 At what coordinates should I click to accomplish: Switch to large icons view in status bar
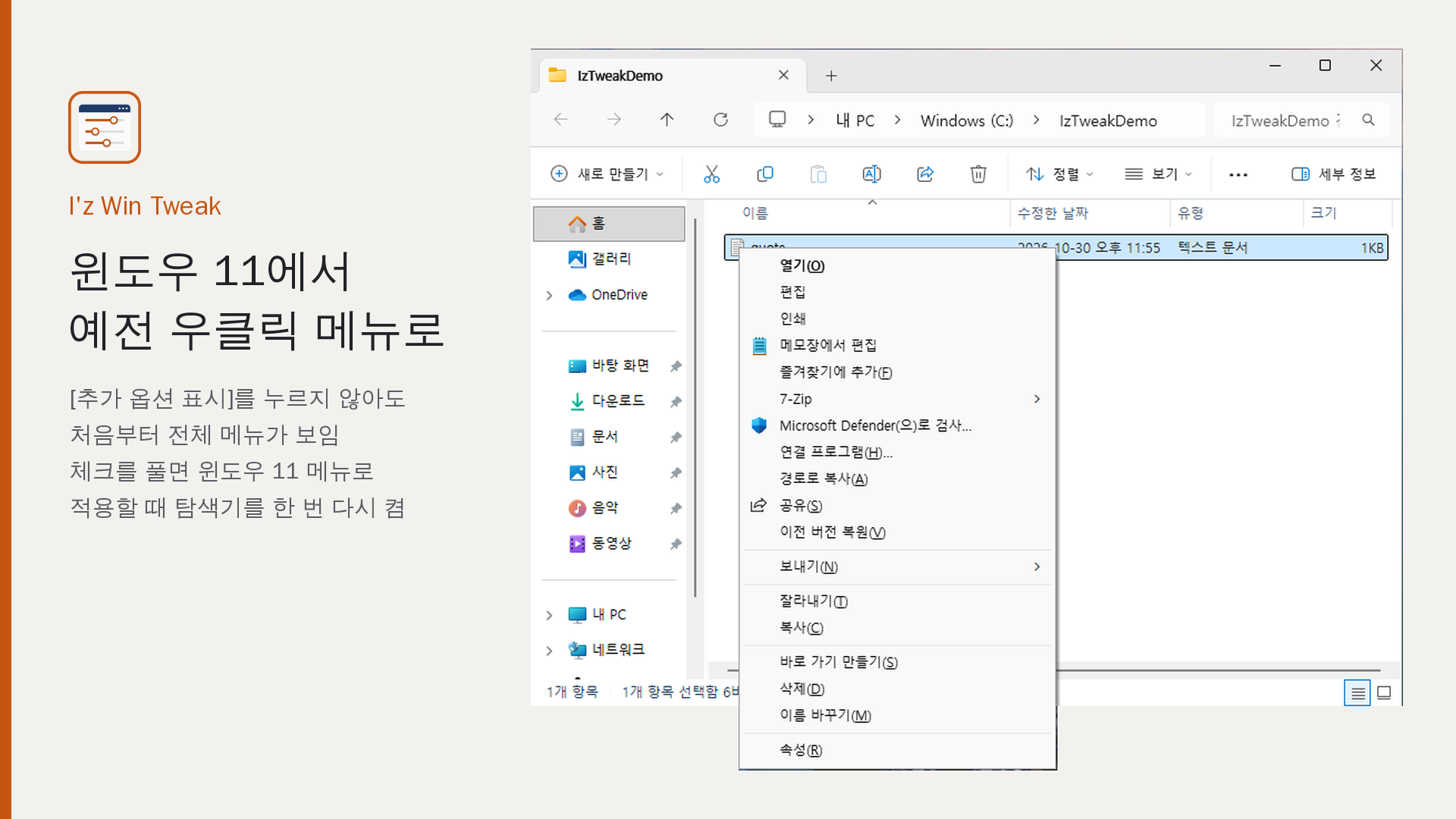point(1384,692)
